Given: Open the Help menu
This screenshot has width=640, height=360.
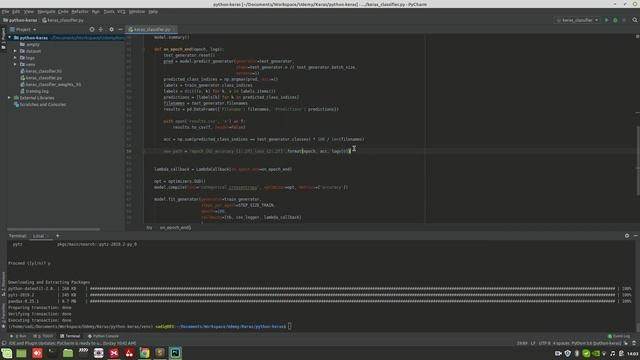Looking at the screenshot, I should pos(153,11).
